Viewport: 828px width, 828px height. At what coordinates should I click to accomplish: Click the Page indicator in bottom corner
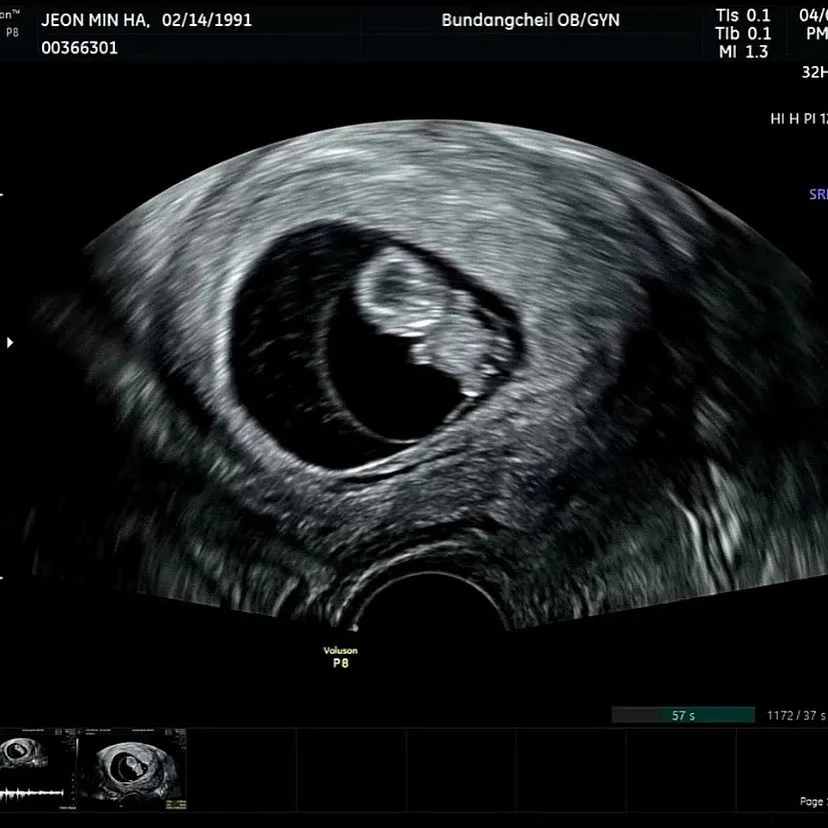(813, 801)
